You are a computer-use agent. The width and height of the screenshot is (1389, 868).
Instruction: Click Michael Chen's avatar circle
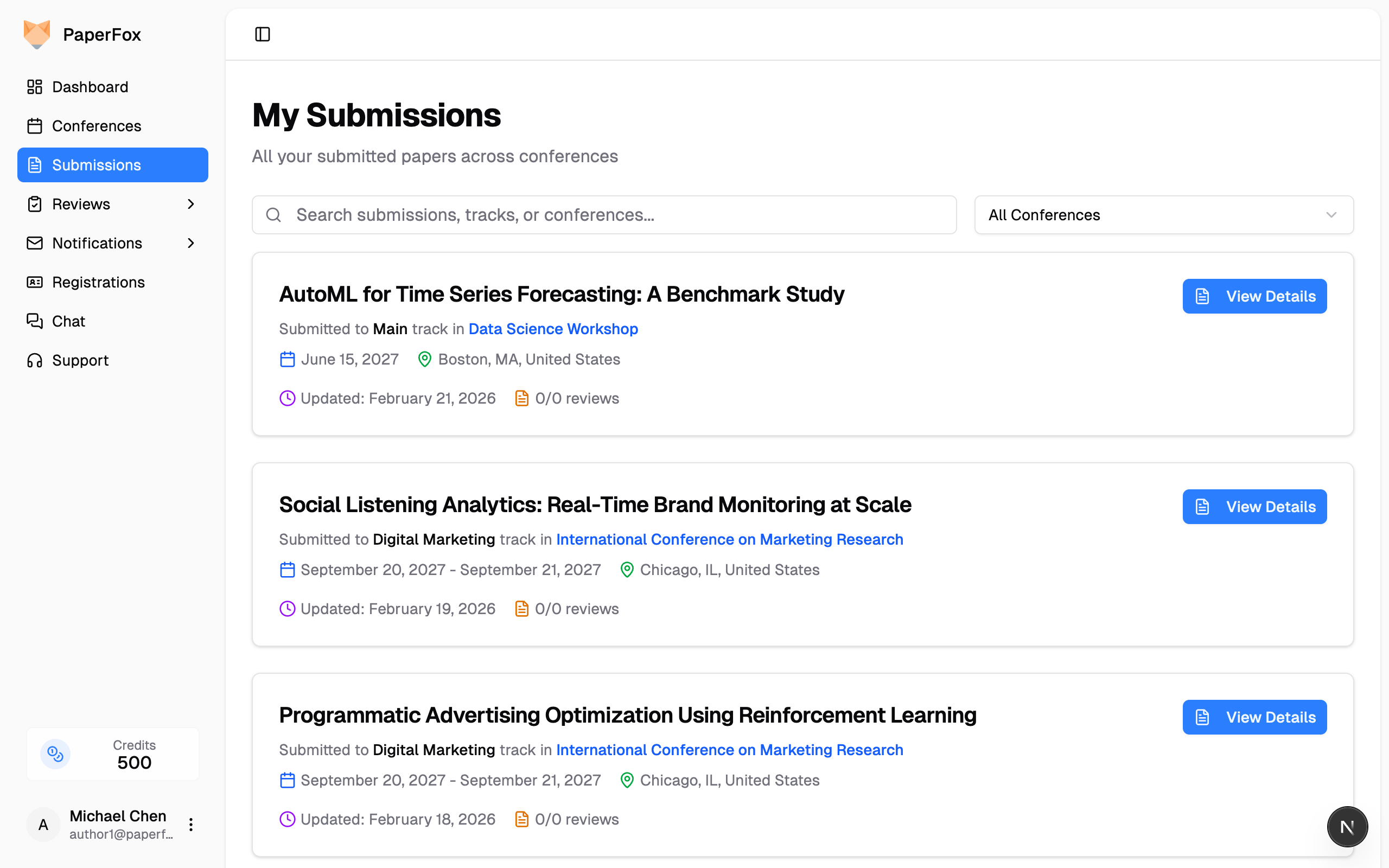[x=43, y=825]
